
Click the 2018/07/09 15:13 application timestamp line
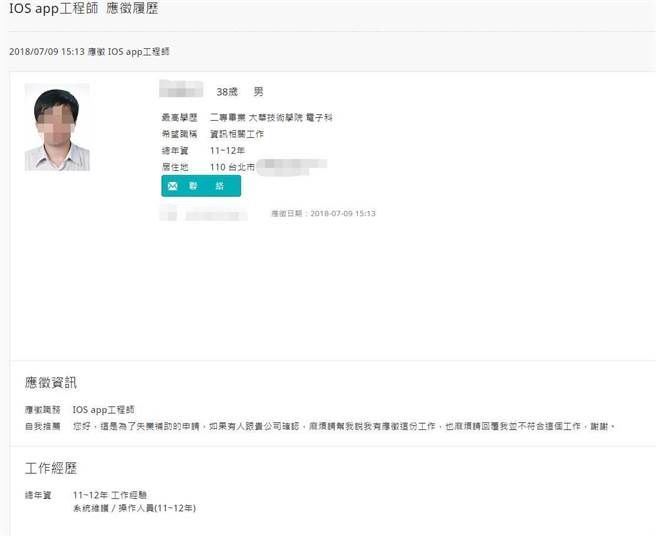[x=96, y=51]
